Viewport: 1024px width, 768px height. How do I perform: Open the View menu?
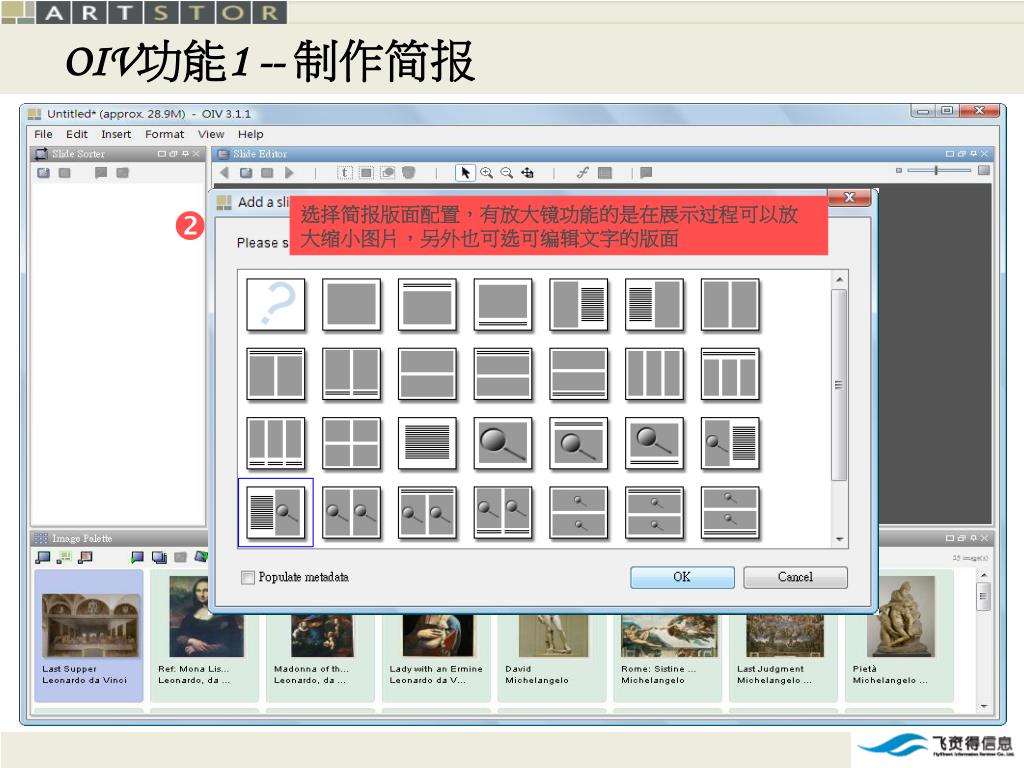(x=211, y=134)
